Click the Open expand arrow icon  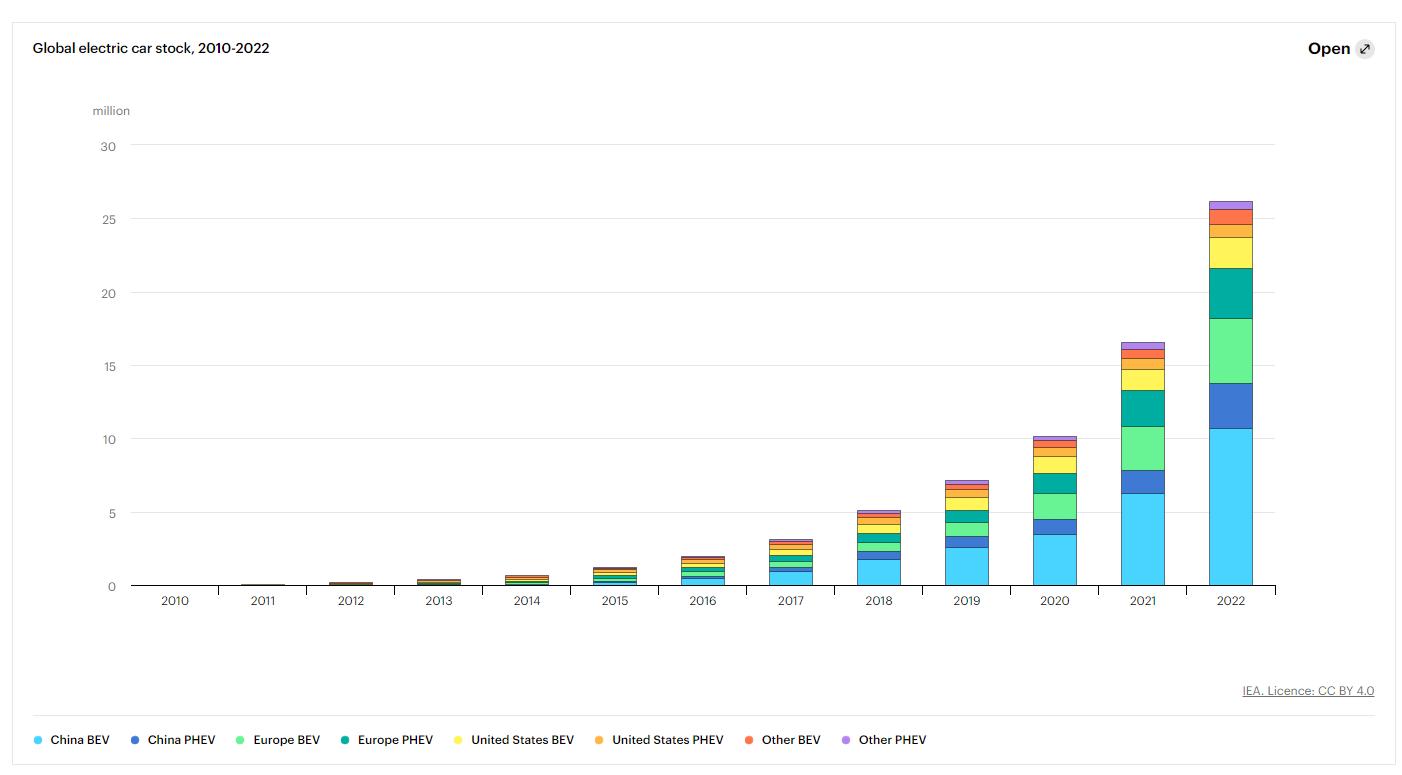click(1365, 49)
